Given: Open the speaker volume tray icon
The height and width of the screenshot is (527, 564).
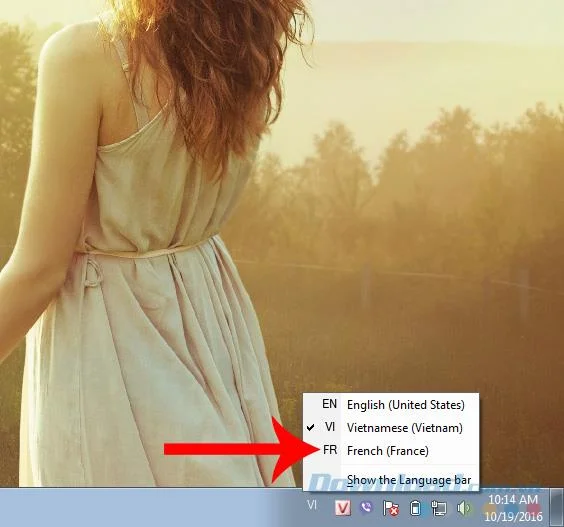Looking at the screenshot, I should tap(463, 508).
